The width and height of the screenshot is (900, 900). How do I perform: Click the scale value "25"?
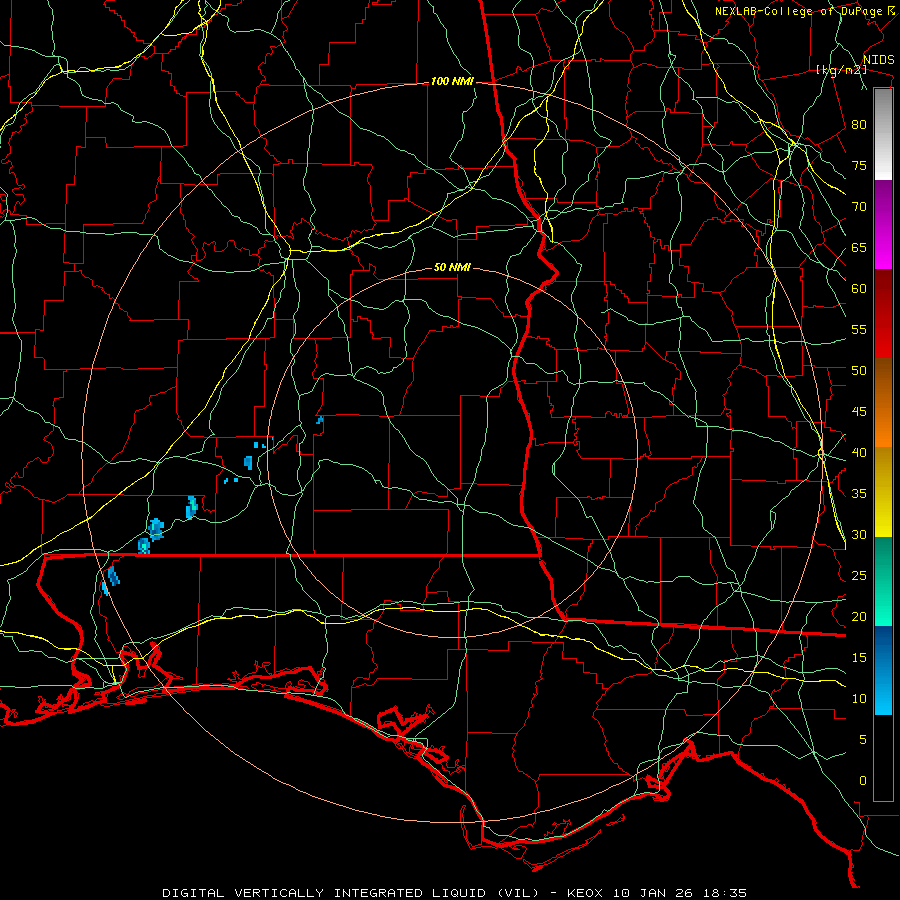(x=859, y=576)
